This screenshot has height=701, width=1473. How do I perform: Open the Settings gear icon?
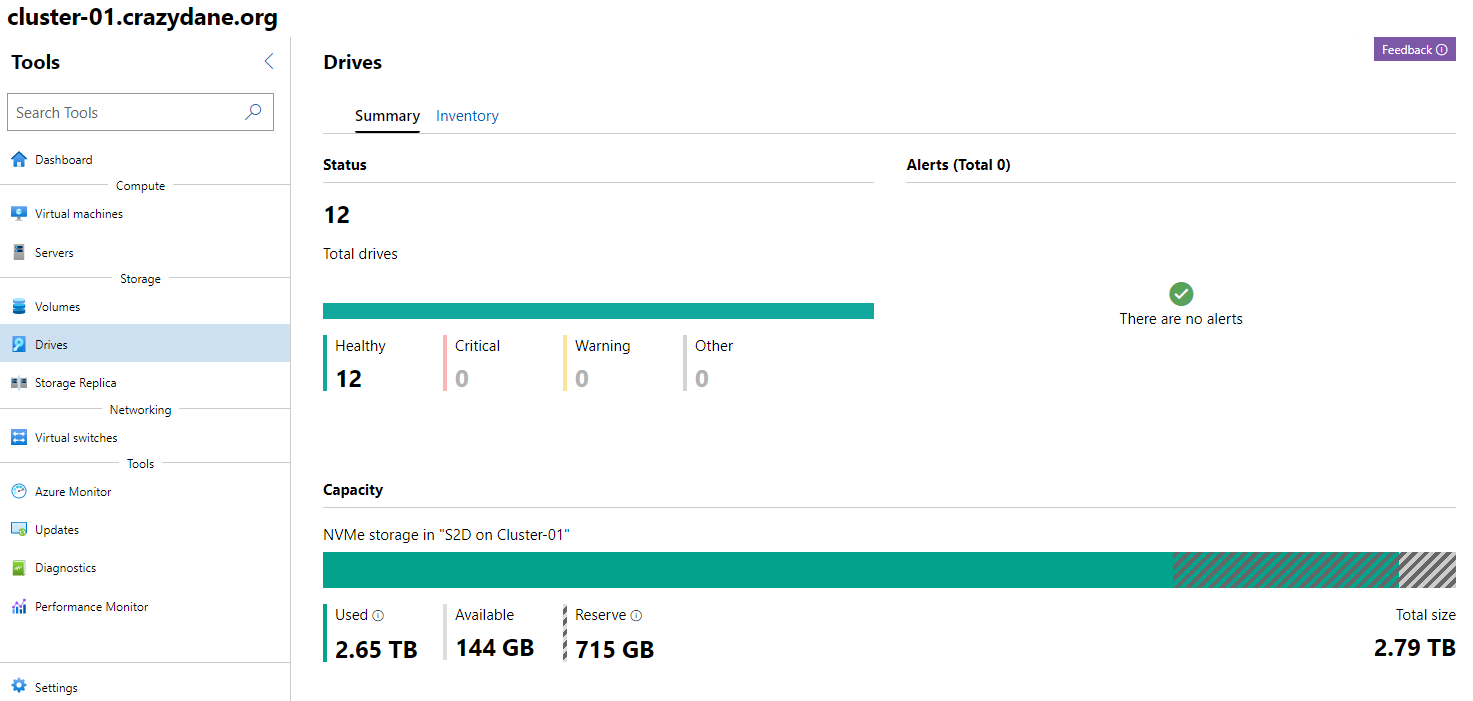pyautogui.click(x=19, y=687)
